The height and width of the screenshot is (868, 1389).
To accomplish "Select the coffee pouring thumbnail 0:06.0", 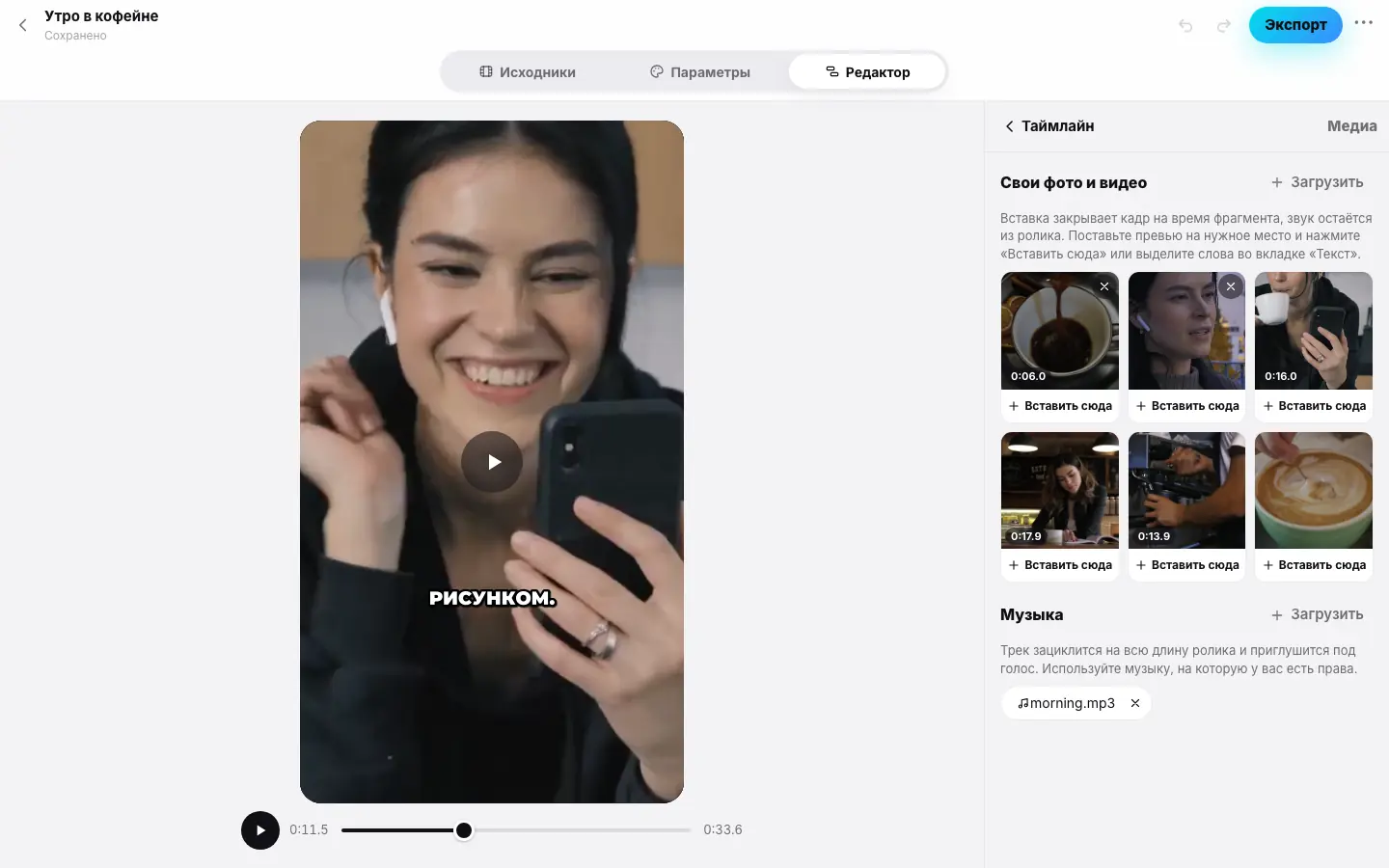I will tap(1060, 331).
